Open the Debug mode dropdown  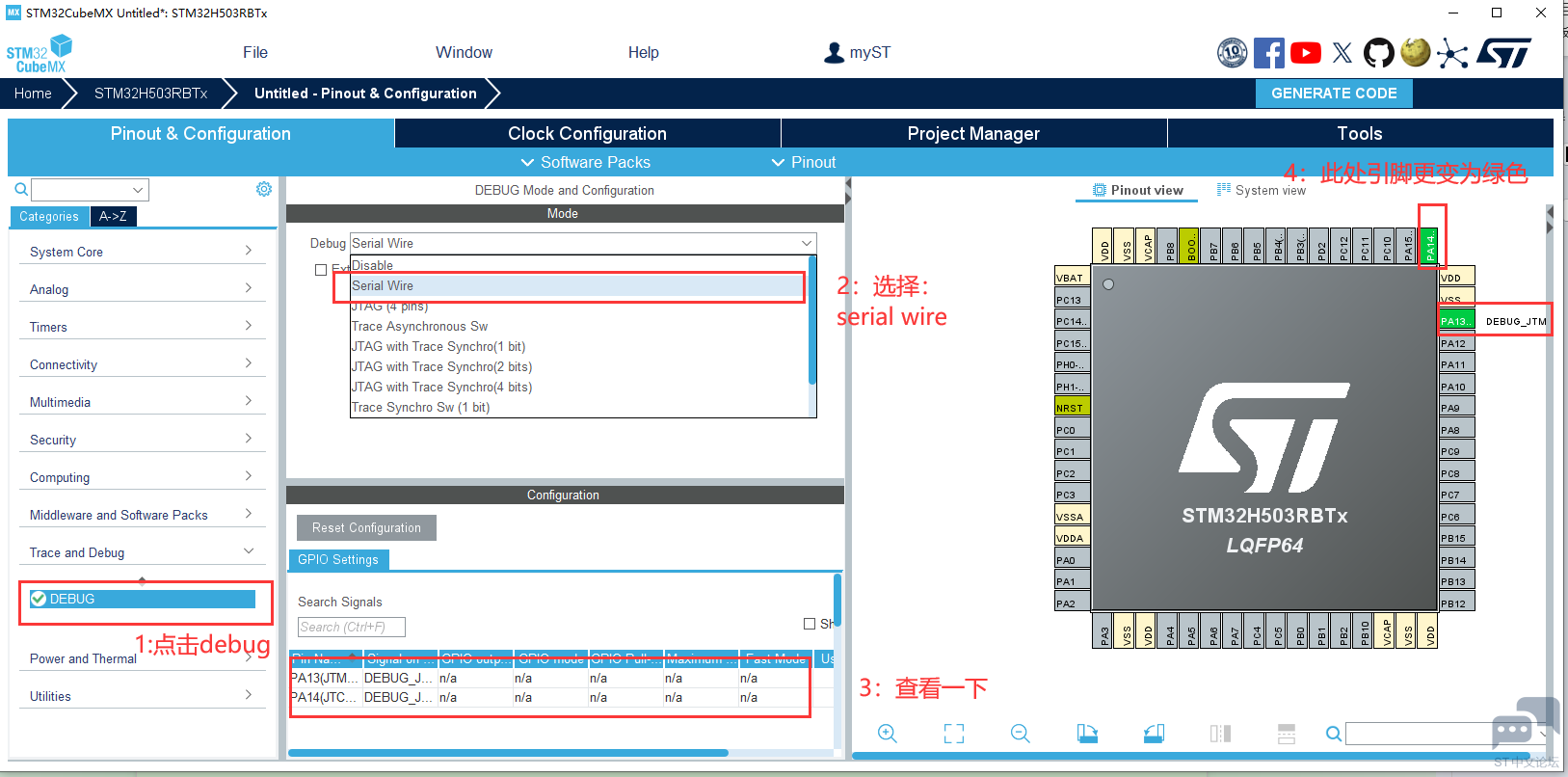[583, 243]
